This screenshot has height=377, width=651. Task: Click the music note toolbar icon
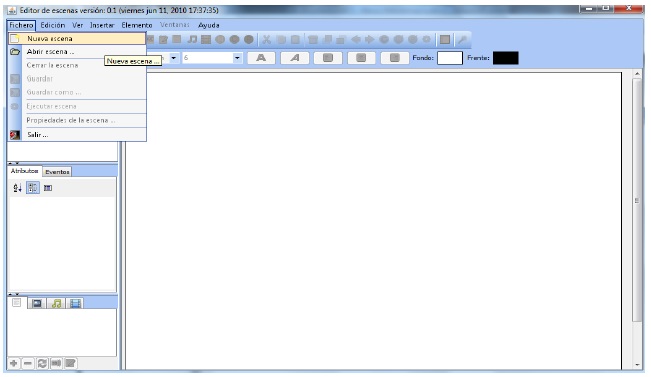click(x=192, y=39)
